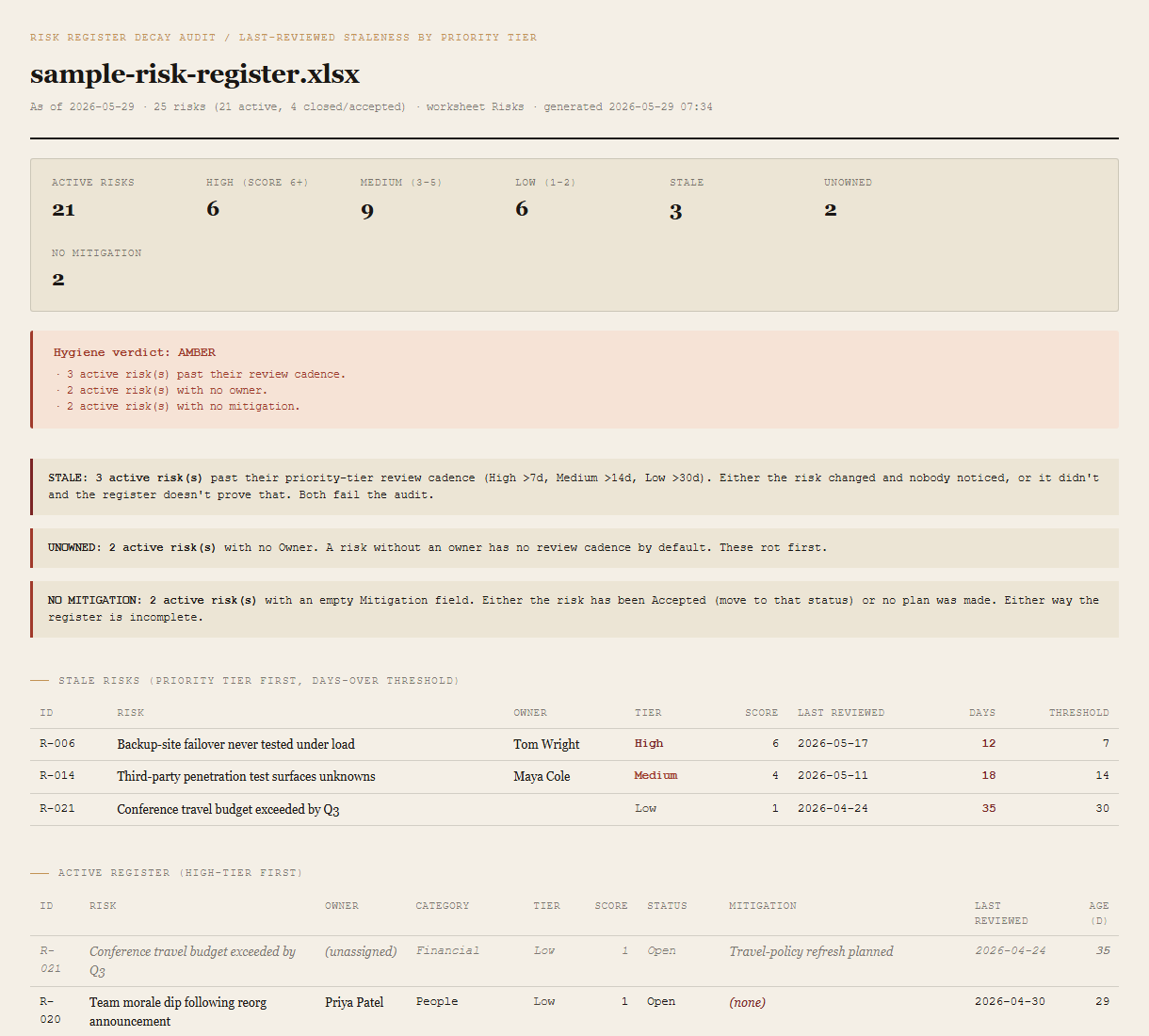Click the active register 'MITIGATION' column header

pos(763,906)
